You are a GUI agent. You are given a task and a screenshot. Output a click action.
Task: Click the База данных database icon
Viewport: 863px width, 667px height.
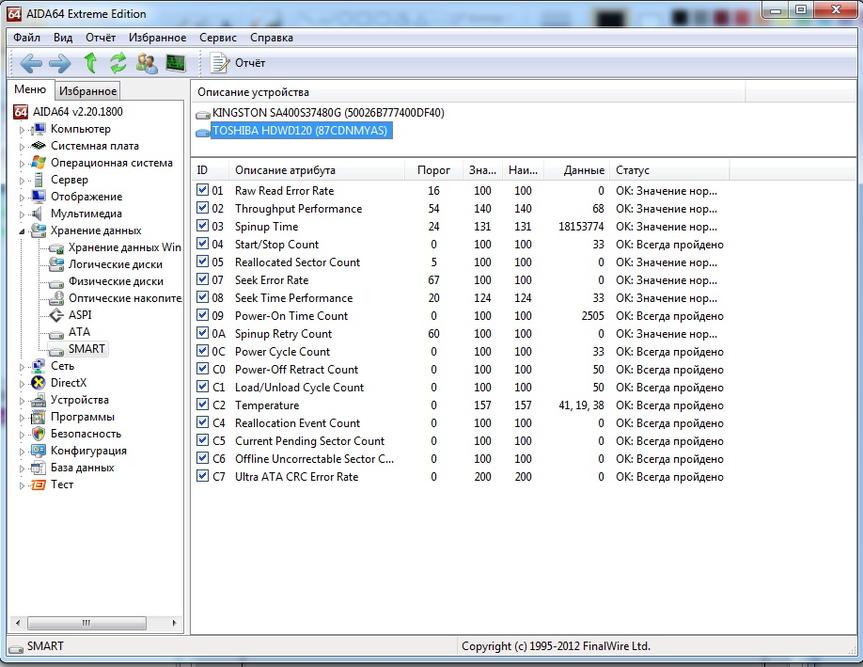(39, 468)
